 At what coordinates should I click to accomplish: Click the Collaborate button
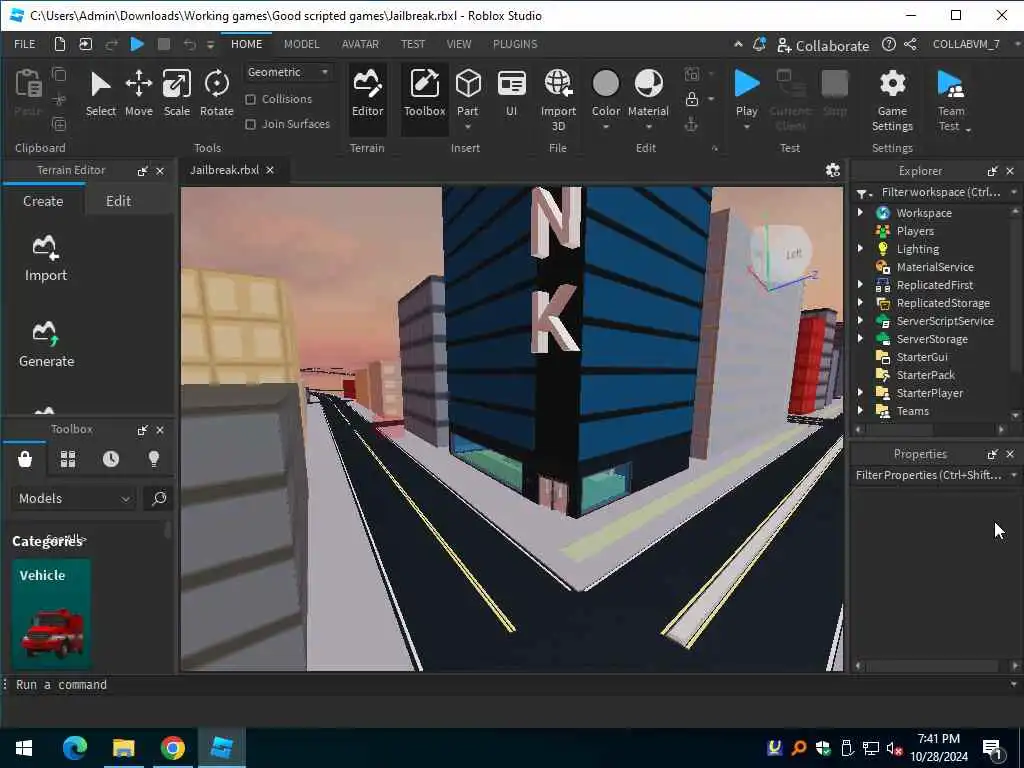[x=823, y=46]
